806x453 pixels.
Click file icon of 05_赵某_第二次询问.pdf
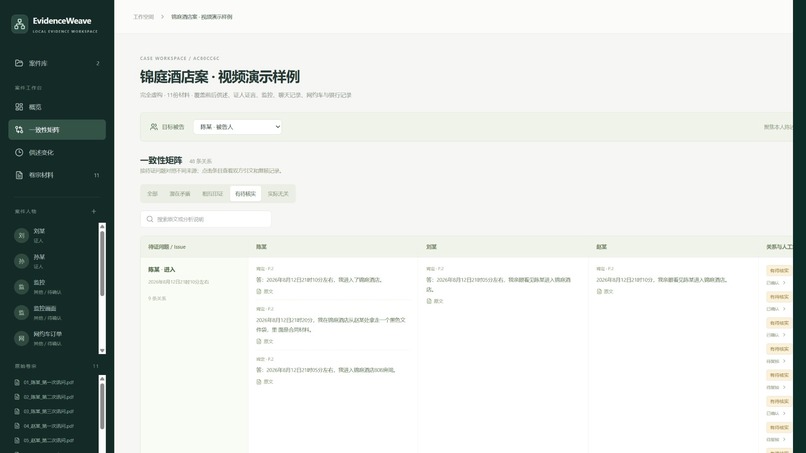click(x=18, y=440)
